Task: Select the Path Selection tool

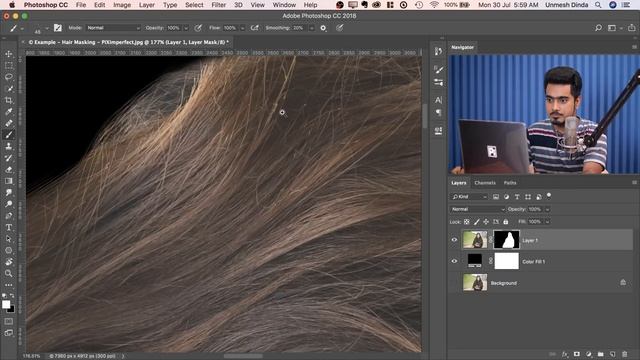Action: 9,238
